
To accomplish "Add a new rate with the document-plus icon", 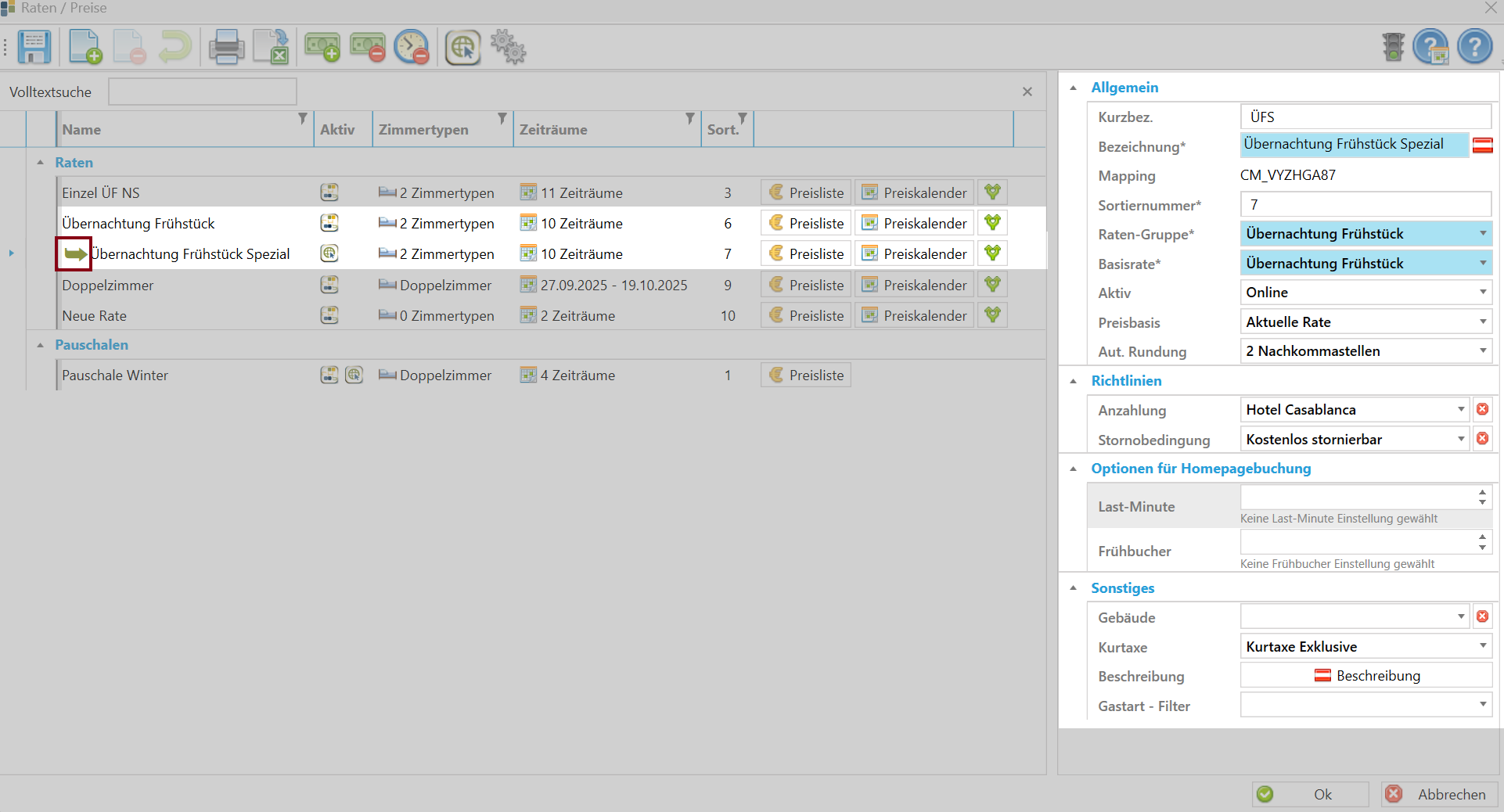I will tap(85, 47).
